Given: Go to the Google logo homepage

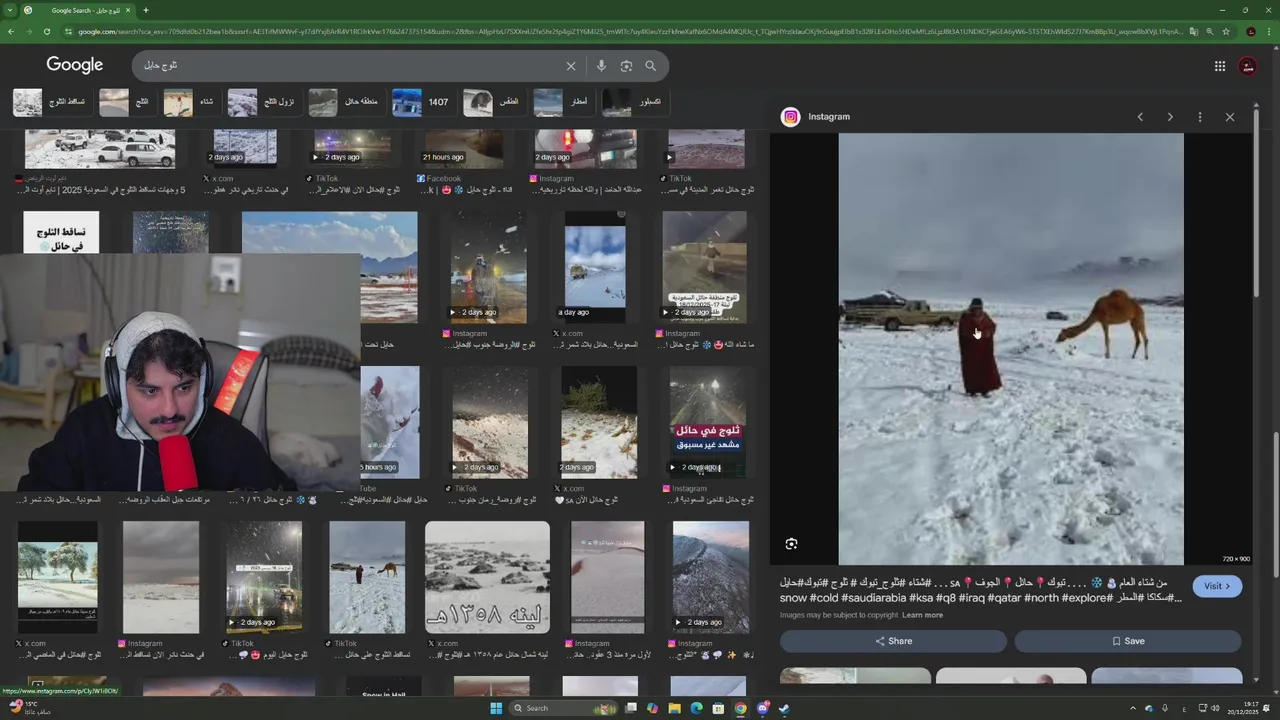Looking at the screenshot, I should coord(75,65).
